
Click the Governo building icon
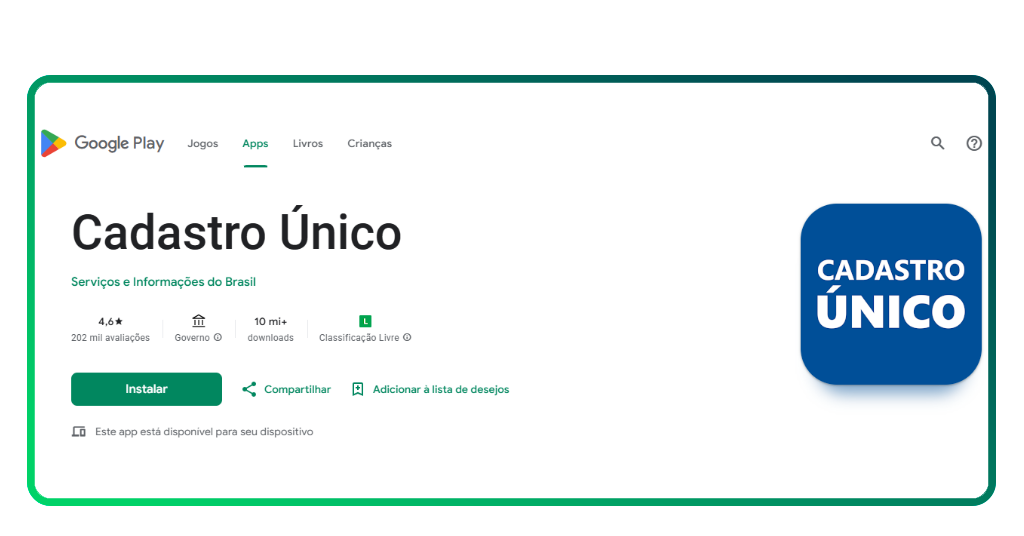coord(198,321)
